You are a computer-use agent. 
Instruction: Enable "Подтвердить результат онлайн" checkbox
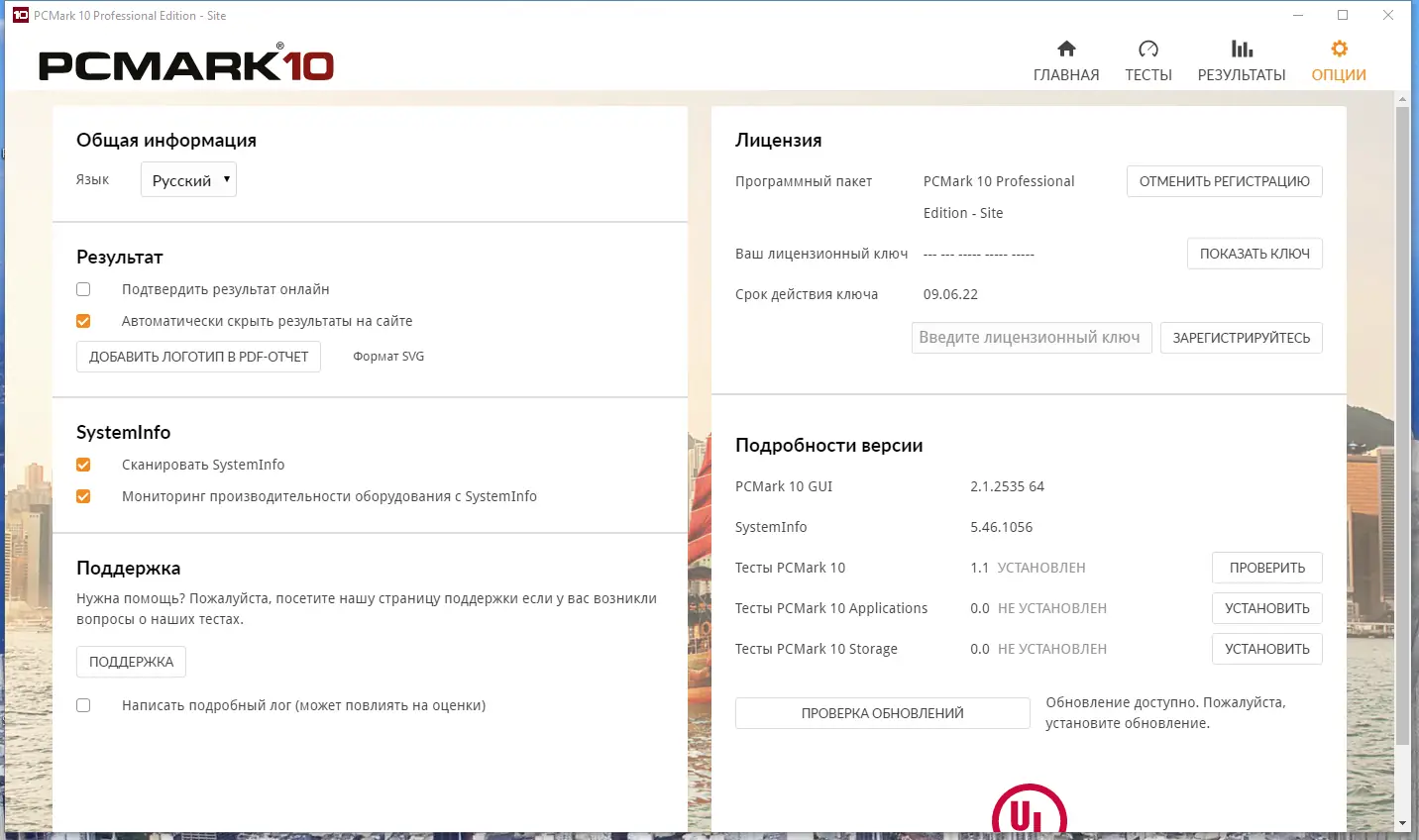click(x=83, y=289)
